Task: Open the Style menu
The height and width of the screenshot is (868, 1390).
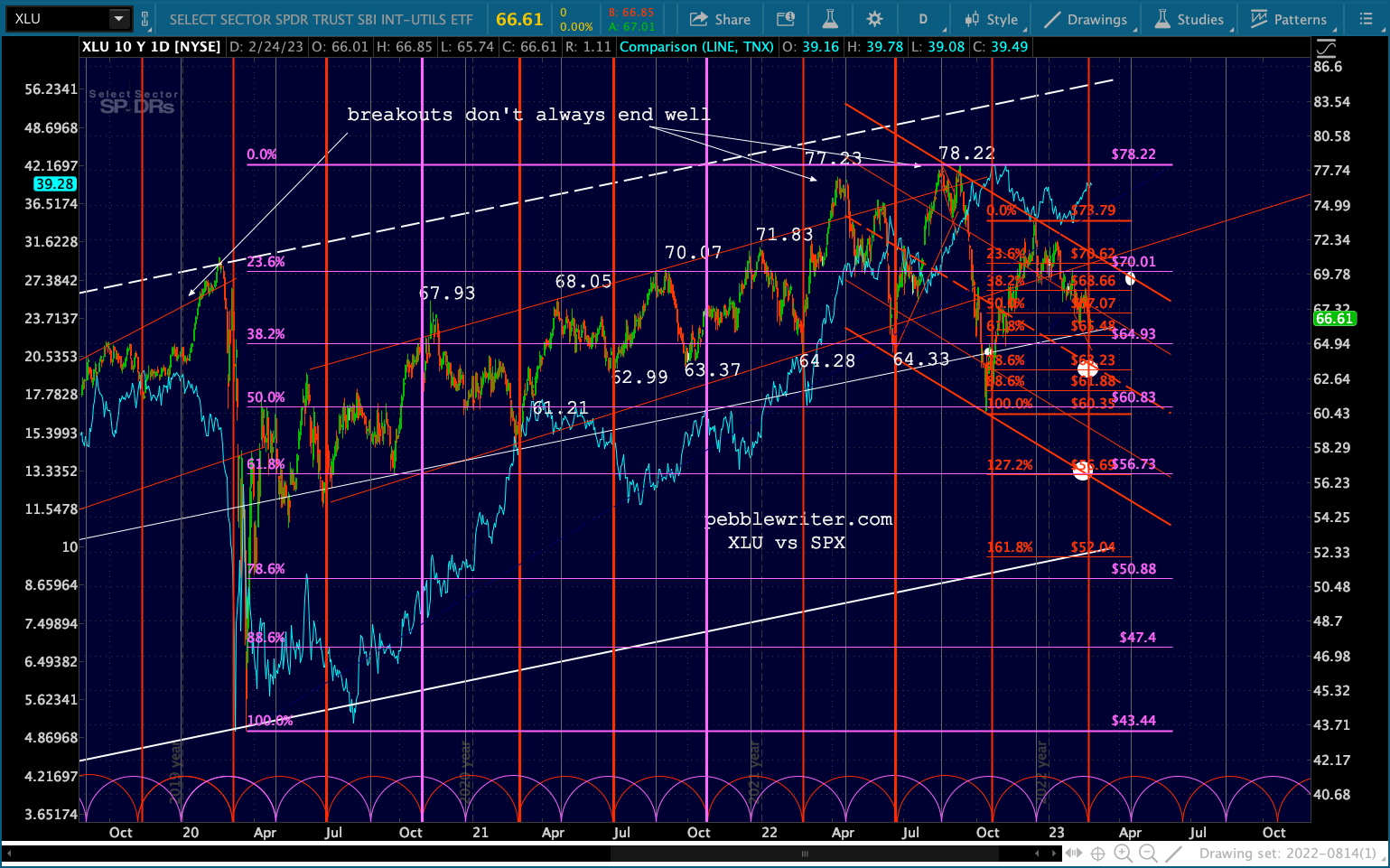Action: click(991, 19)
